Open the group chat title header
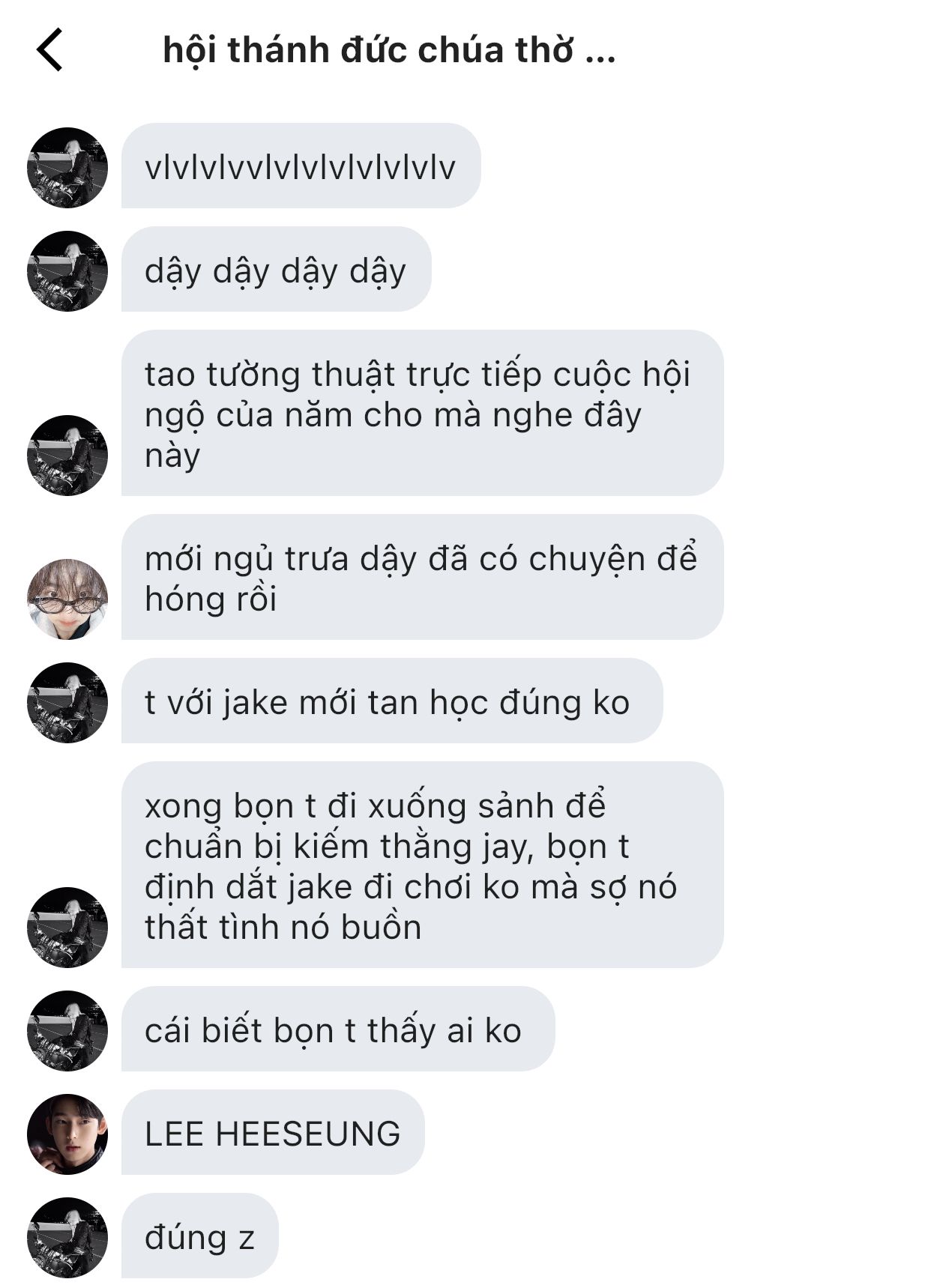Image resolution: width=931 pixels, height=1288 pixels. (x=389, y=50)
